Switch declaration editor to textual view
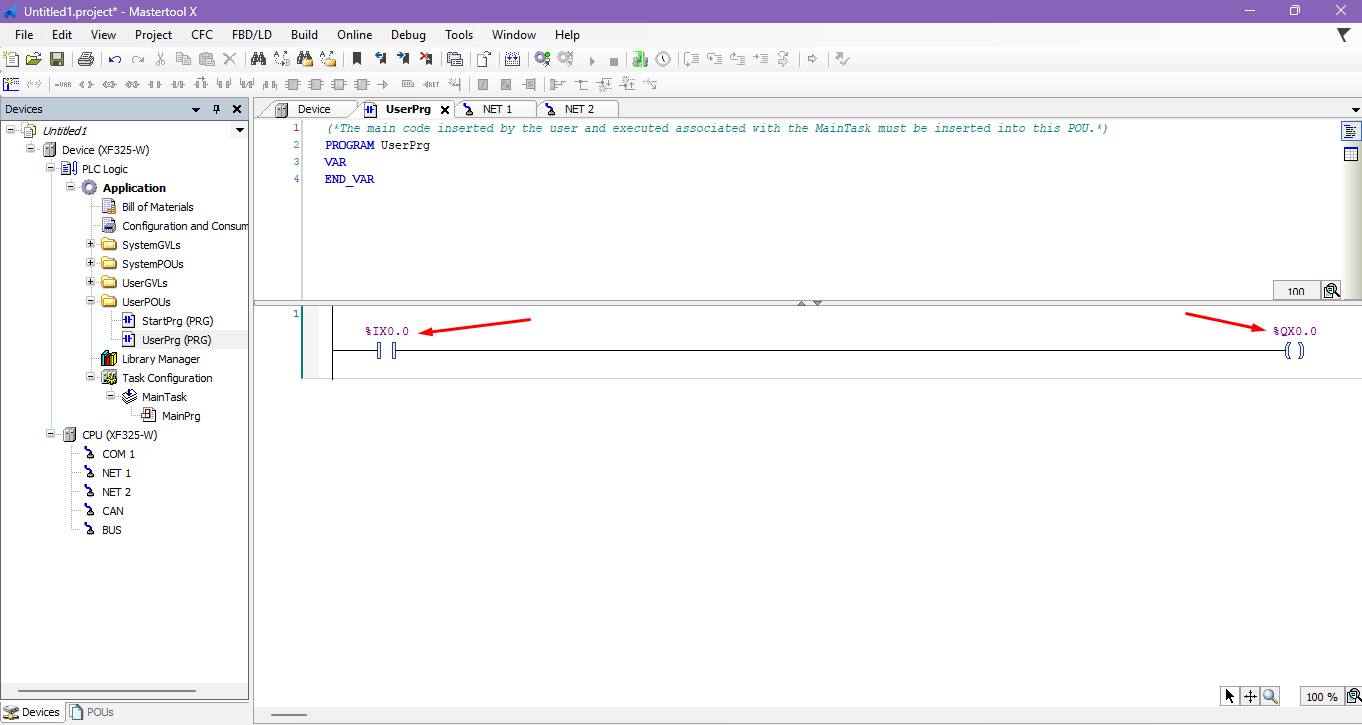The image size is (1362, 725). [1351, 132]
